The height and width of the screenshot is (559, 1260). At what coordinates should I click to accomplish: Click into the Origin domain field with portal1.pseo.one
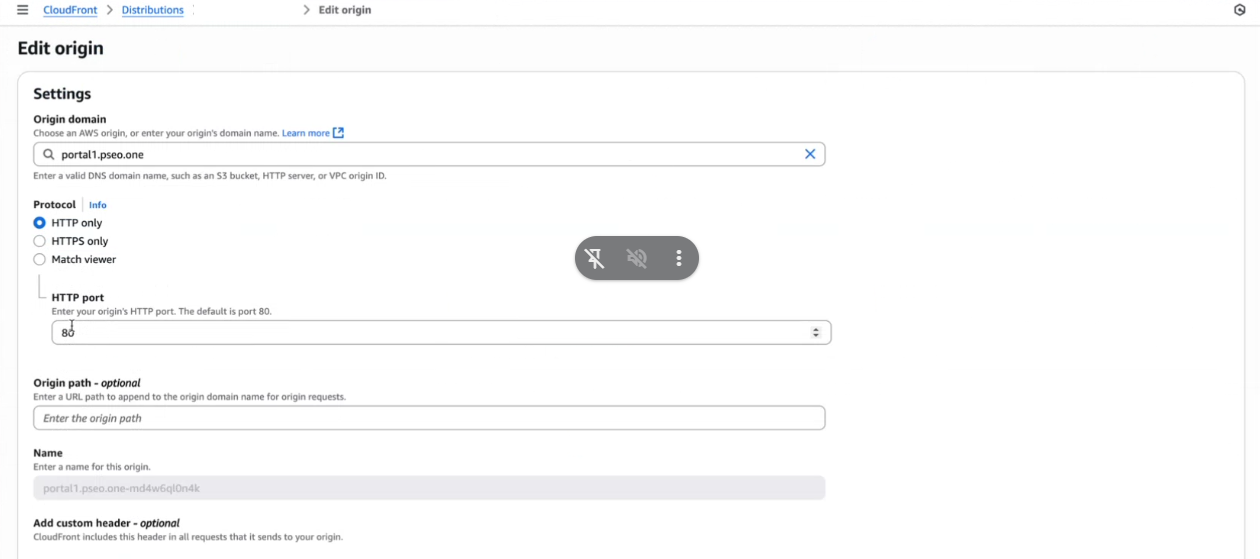pyautogui.click(x=429, y=155)
